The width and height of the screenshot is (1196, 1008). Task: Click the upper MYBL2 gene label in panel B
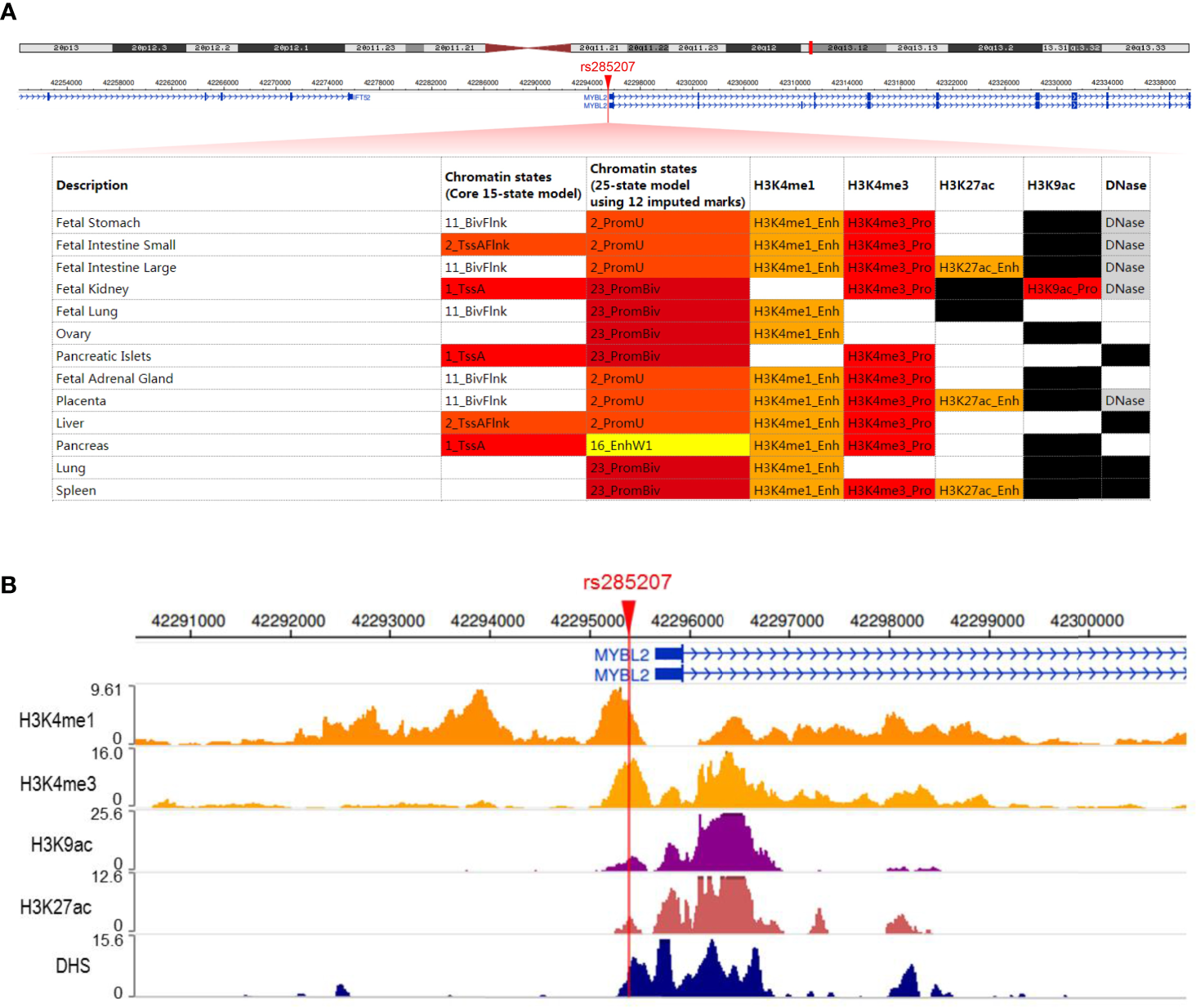(x=621, y=655)
